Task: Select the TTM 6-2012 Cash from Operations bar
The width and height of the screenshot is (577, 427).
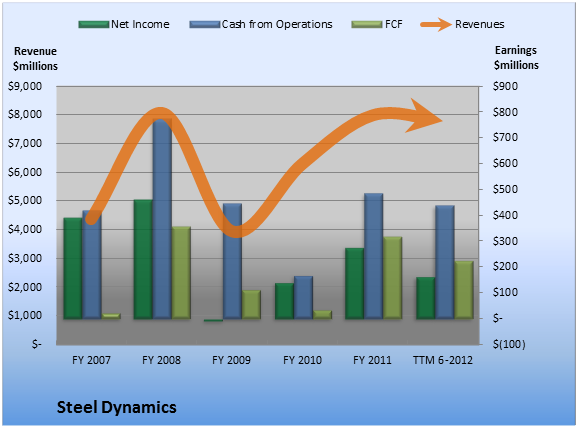Action: pos(445,262)
